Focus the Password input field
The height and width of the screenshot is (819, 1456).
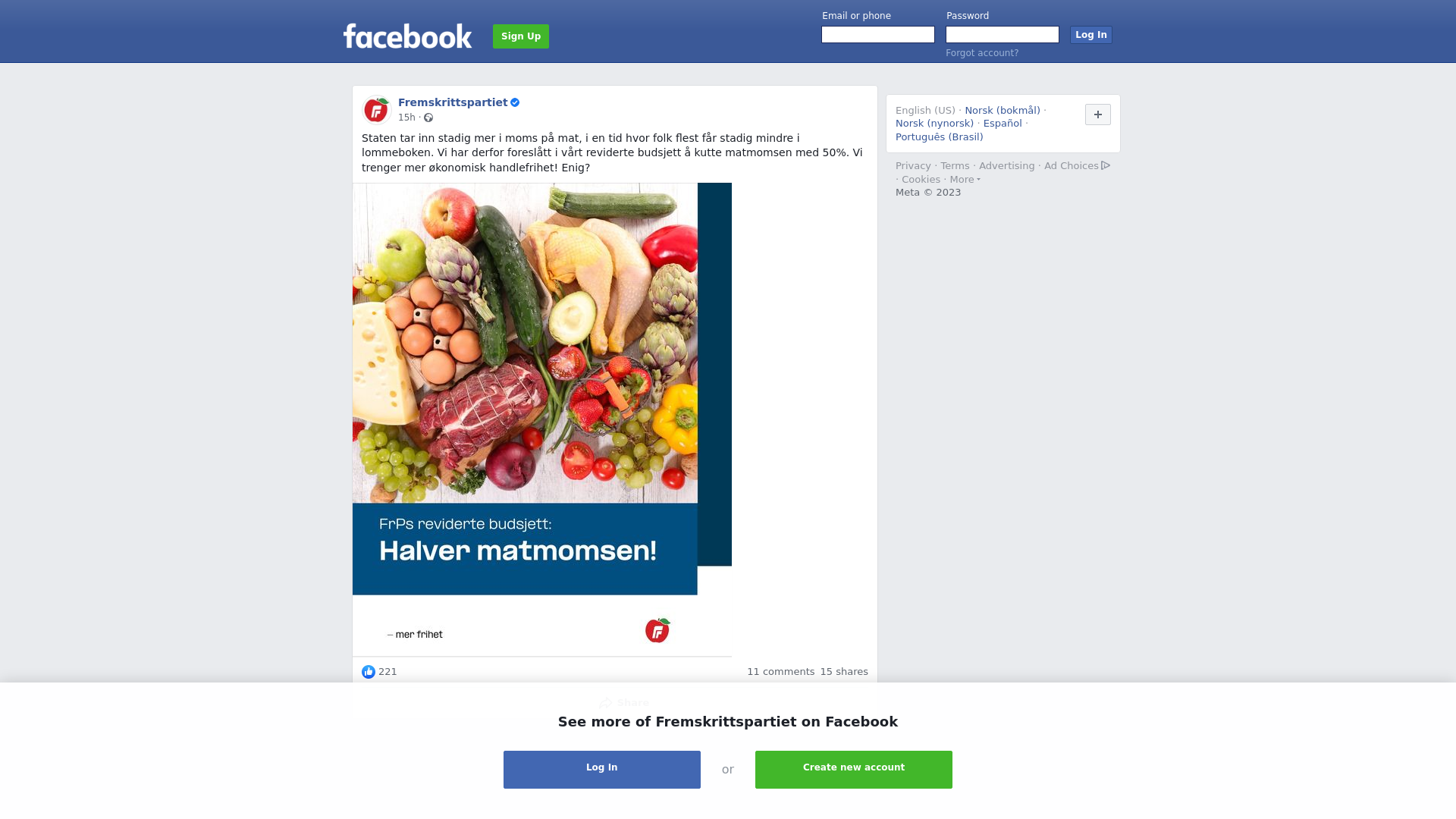pos(1003,35)
